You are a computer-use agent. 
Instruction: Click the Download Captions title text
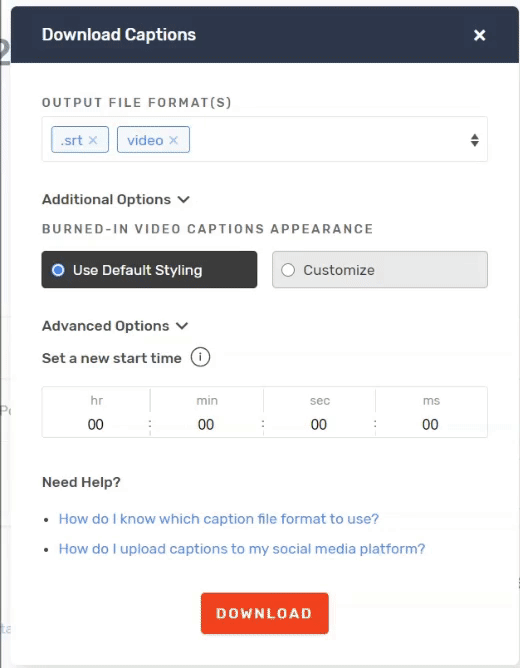click(x=119, y=35)
